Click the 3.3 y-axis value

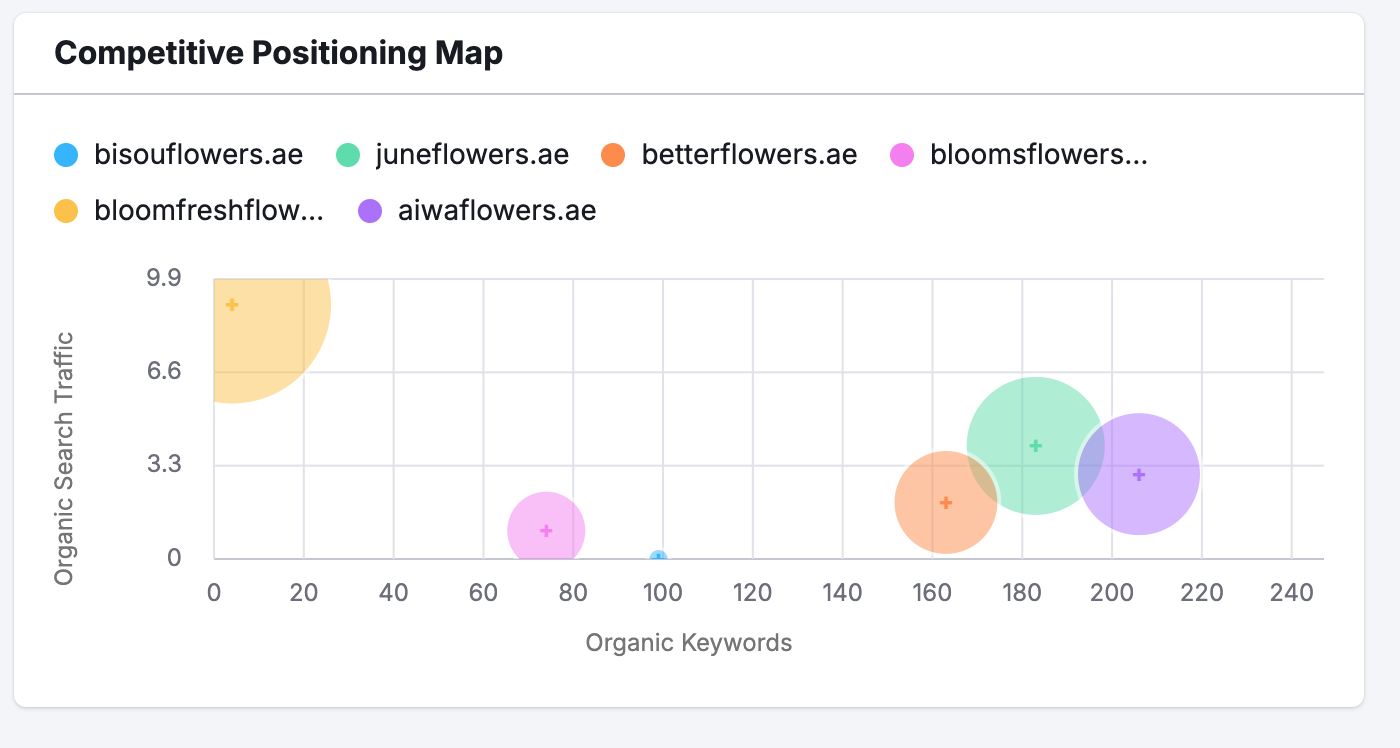pos(163,464)
